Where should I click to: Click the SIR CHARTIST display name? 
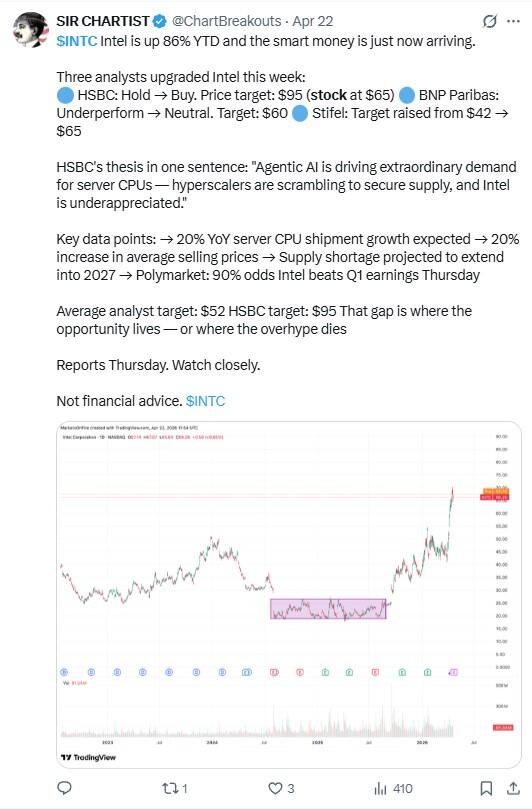103,21
